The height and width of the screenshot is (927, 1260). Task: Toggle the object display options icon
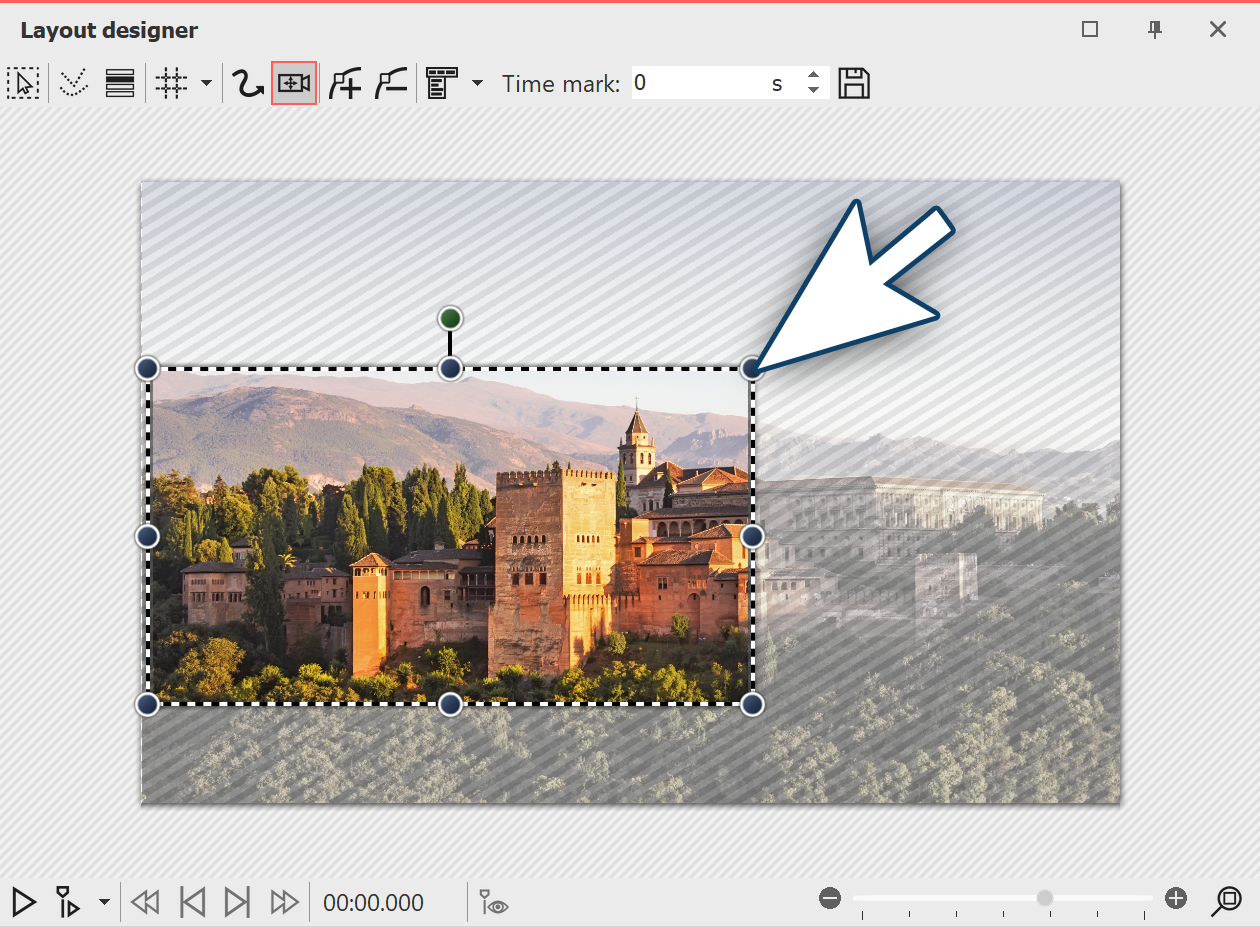pos(443,83)
